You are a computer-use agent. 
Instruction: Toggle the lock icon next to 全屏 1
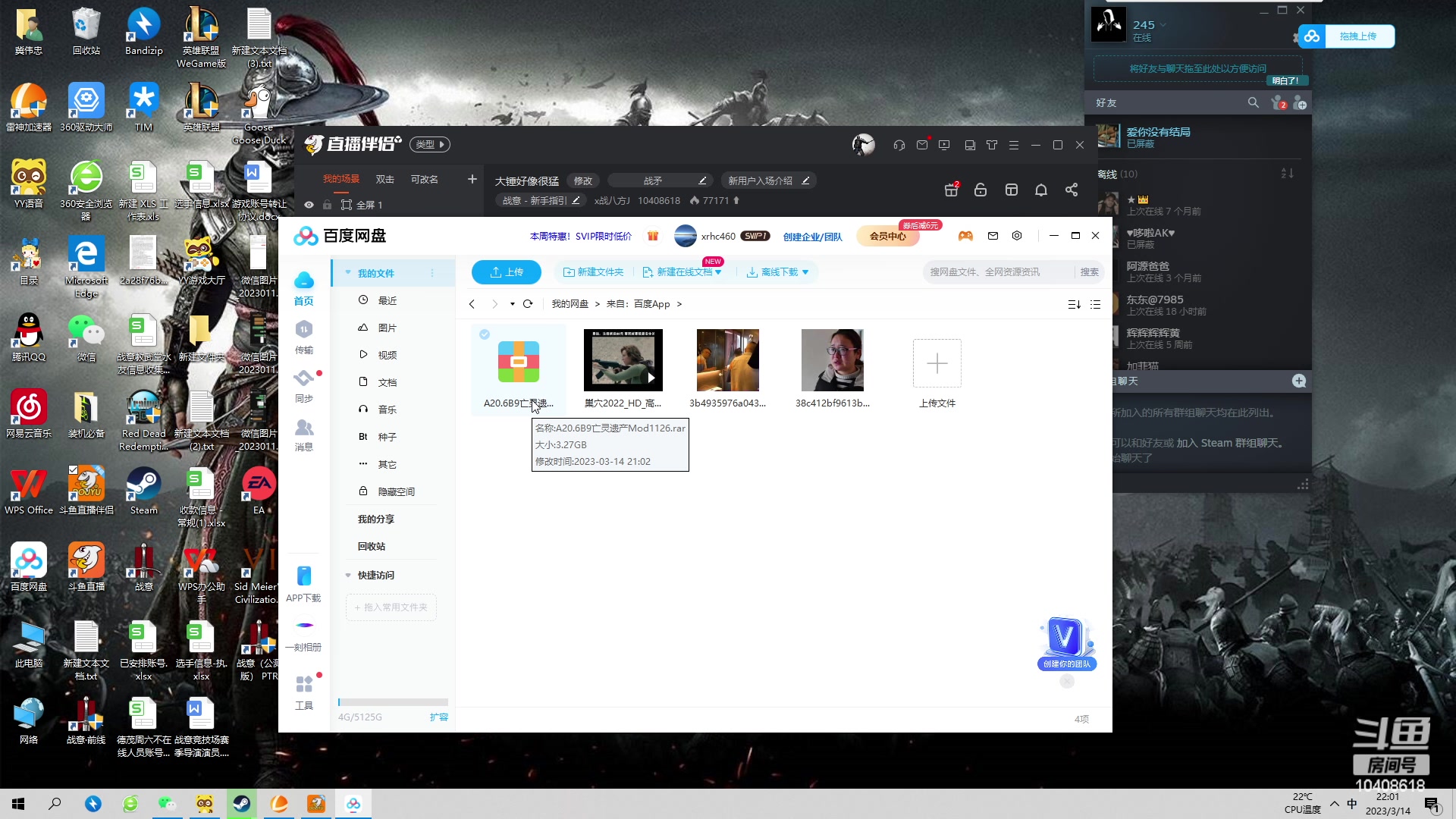tap(327, 205)
